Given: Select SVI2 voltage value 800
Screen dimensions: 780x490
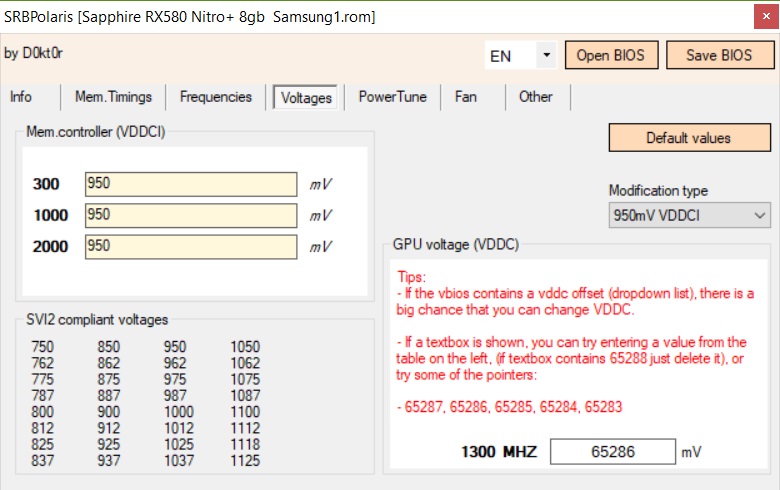Looking at the screenshot, I should (x=42, y=412).
